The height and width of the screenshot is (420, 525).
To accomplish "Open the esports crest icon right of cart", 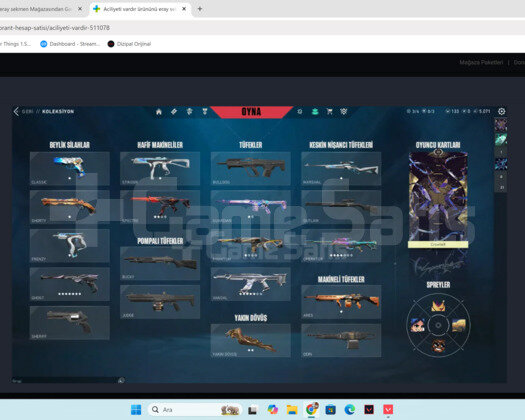I will 344,112.
